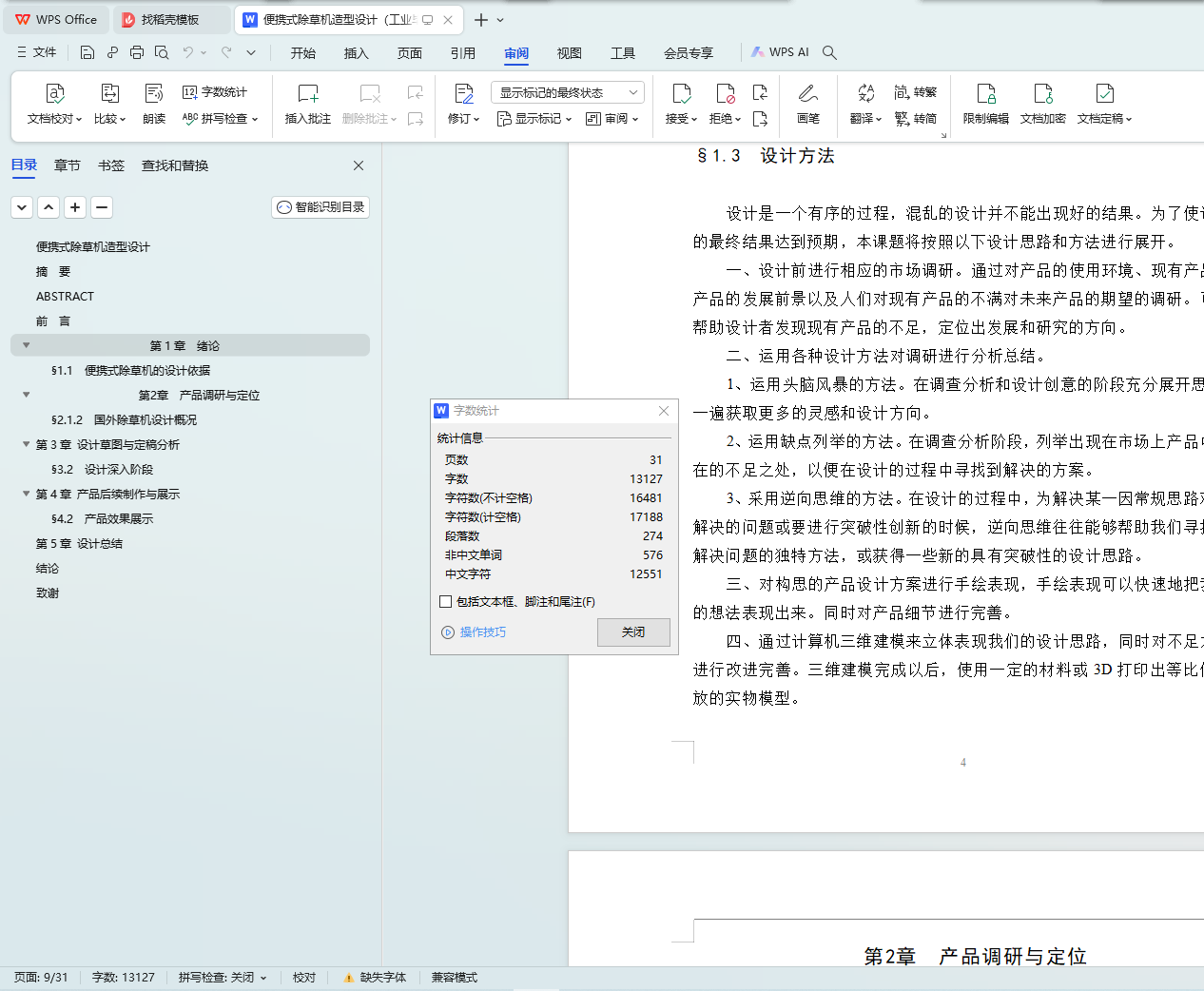The image size is (1204, 991).
Task: Click the print icon in quick toolbar
Action: (137, 52)
